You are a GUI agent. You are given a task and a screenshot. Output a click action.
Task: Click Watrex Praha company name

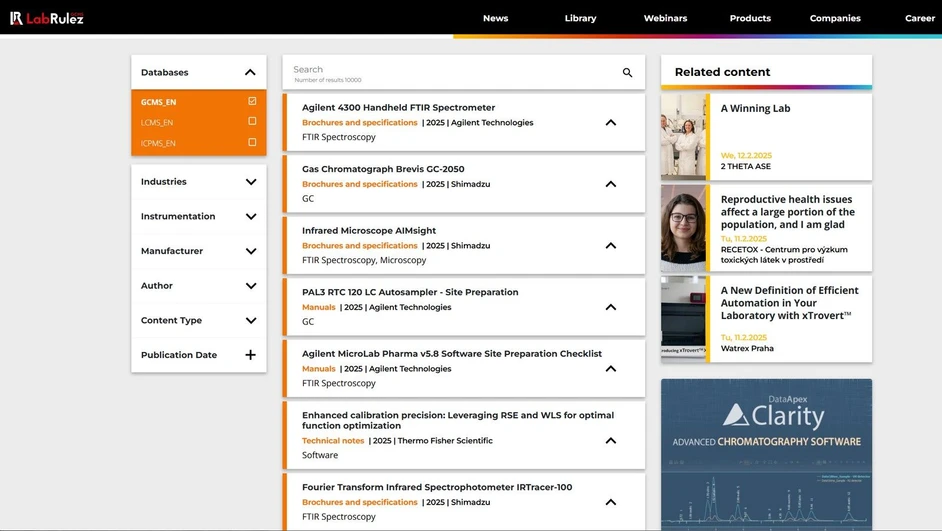click(x=747, y=348)
